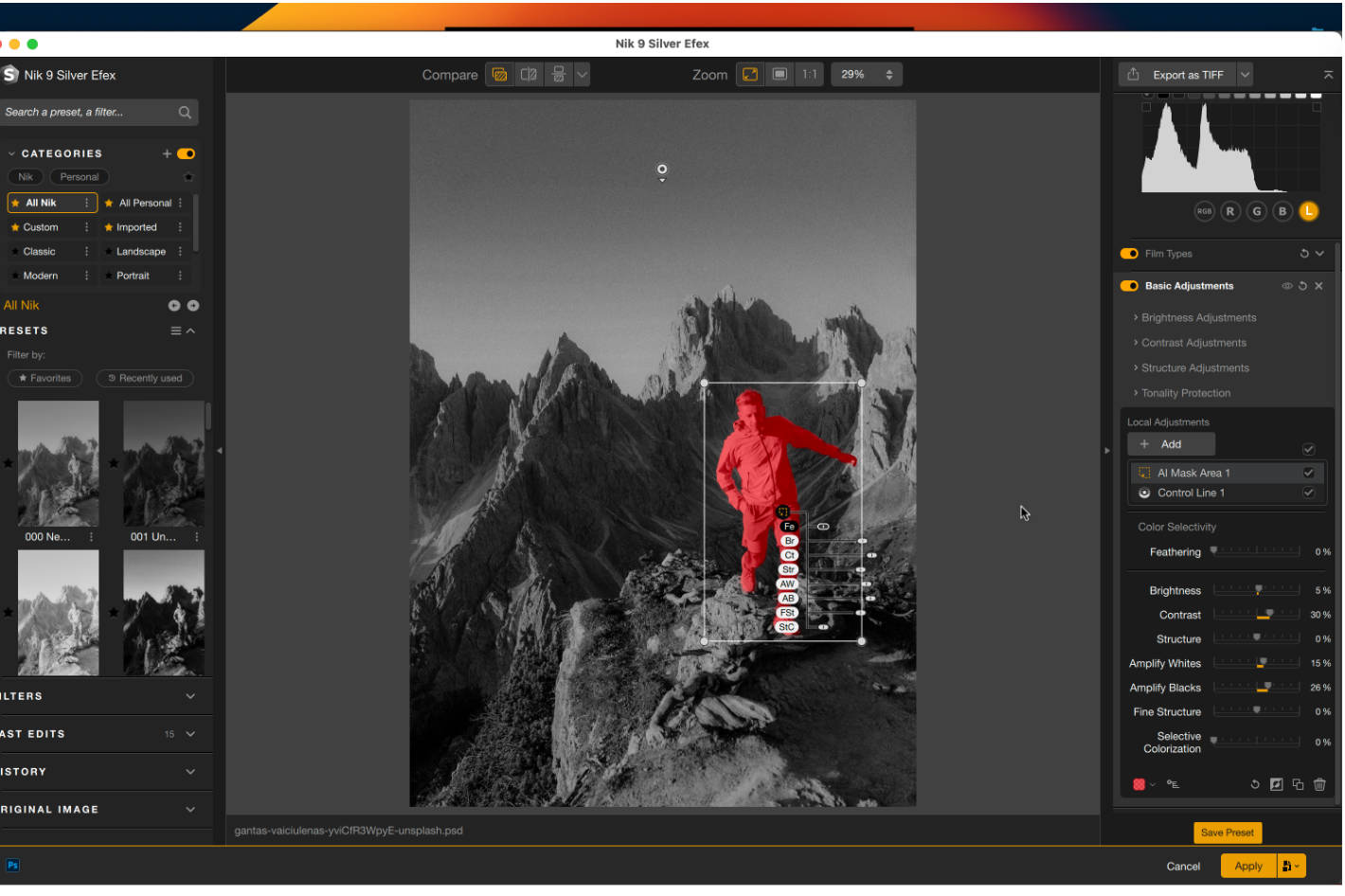1345x896 pixels.
Task: Open the Apply options dropdown
Action: pos(1293,868)
